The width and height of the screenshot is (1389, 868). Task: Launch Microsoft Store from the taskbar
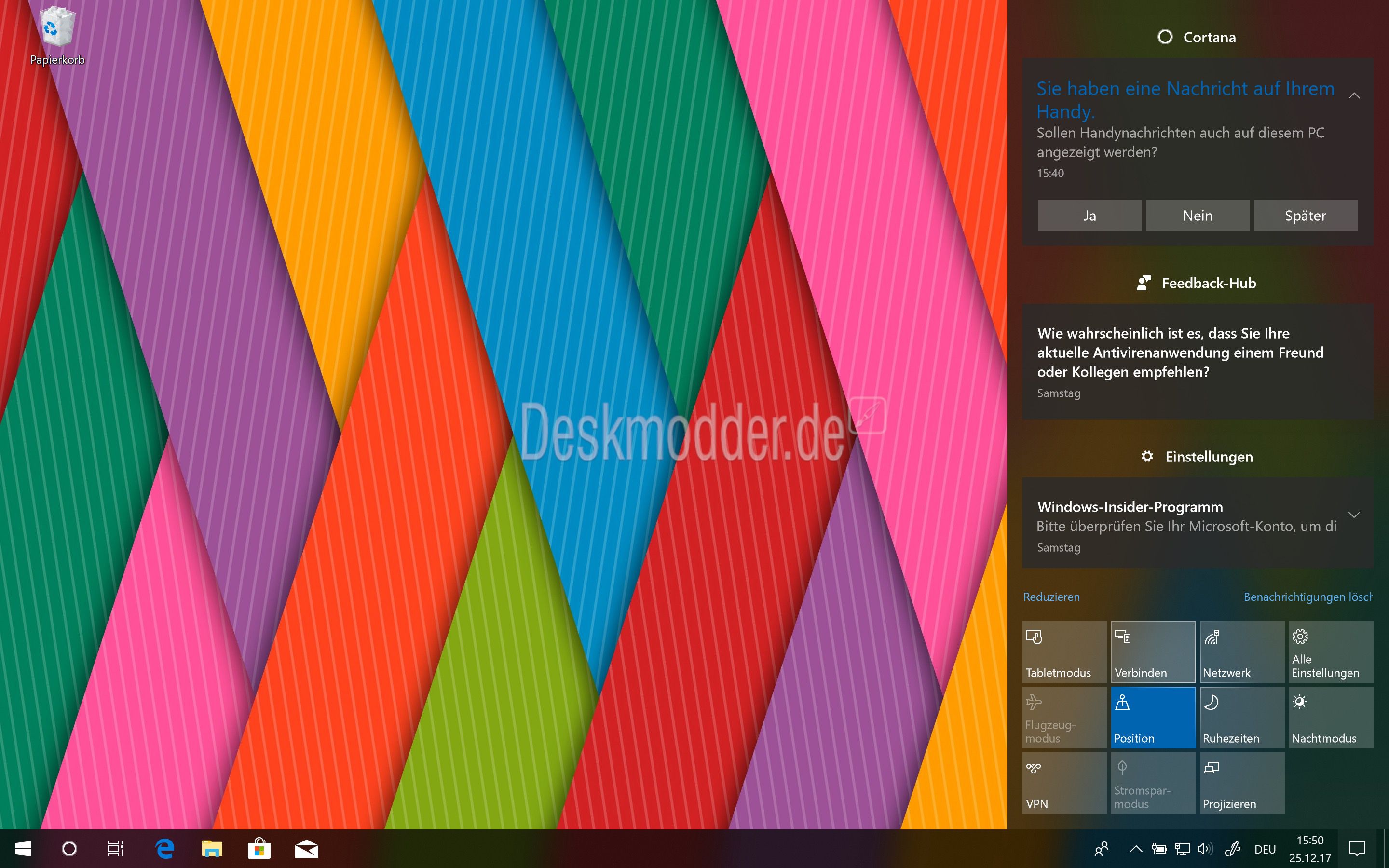[259, 849]
